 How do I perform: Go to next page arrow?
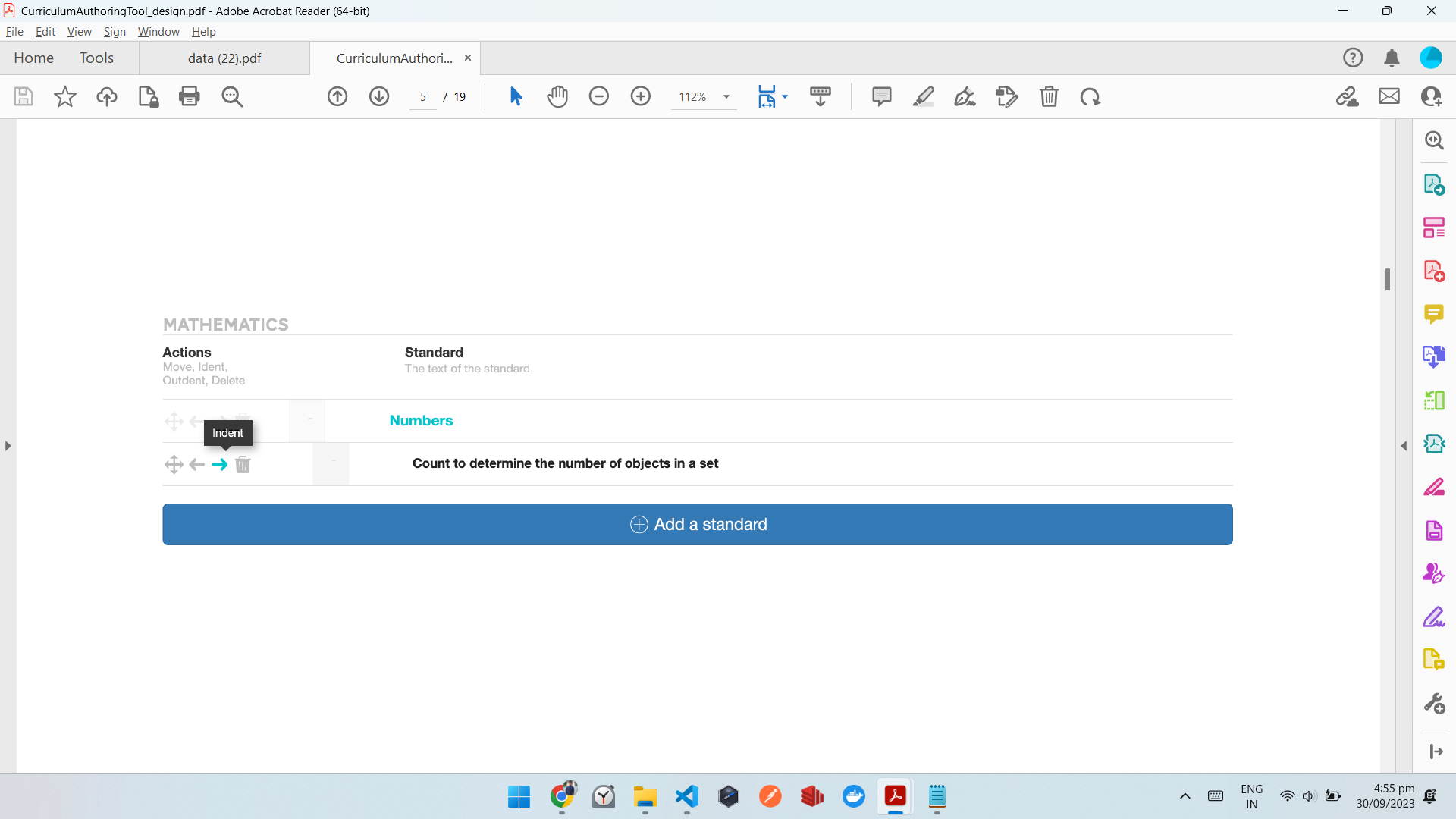[379, 96]
